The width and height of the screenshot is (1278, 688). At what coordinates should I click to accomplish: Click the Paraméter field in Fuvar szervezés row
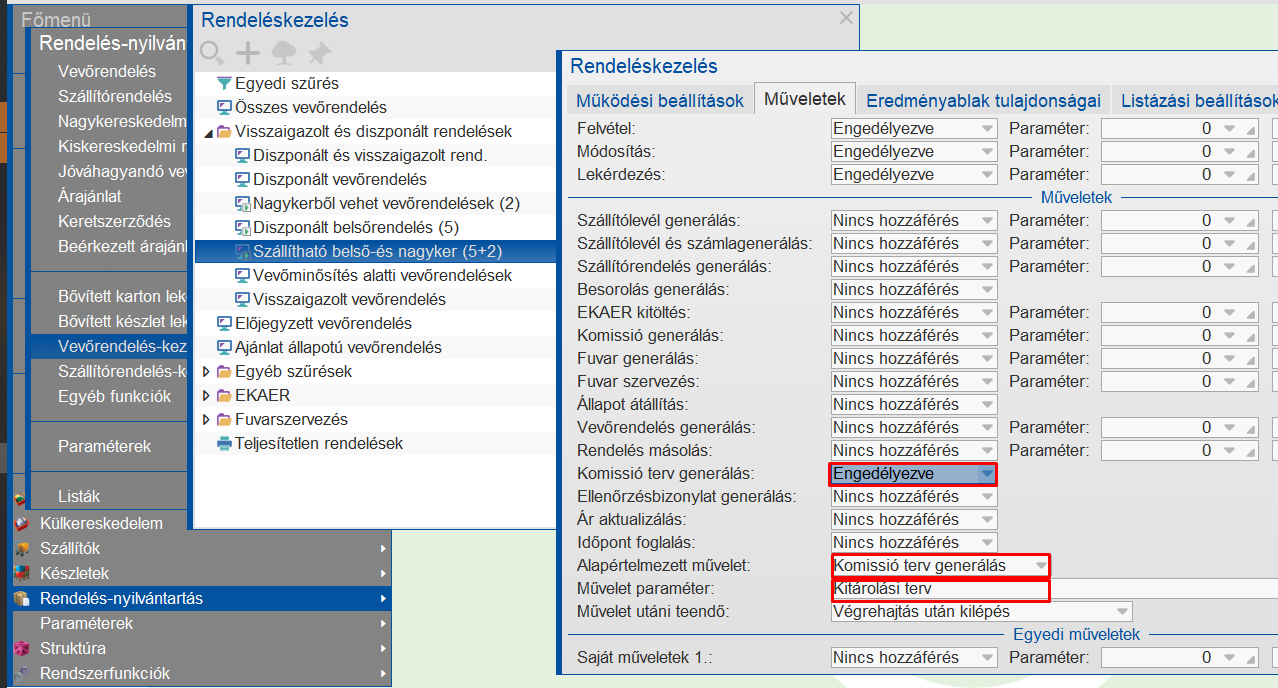click(x=1180, y=381)
